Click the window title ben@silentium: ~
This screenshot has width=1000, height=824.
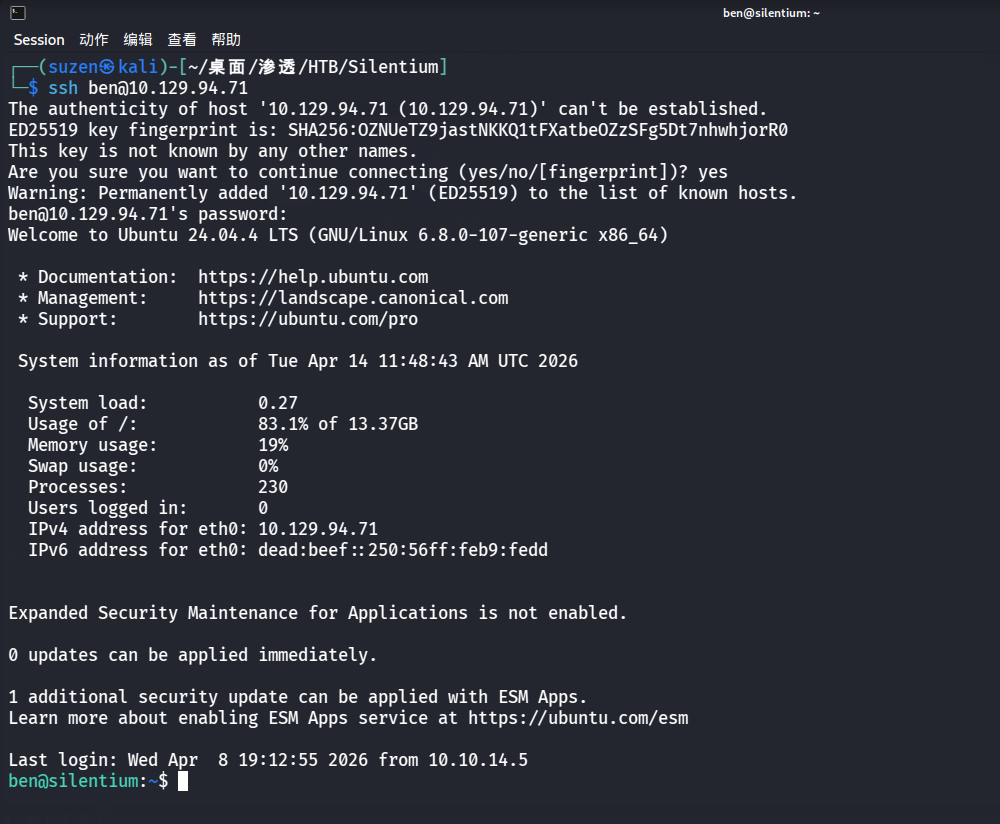[x=771, y=13]
